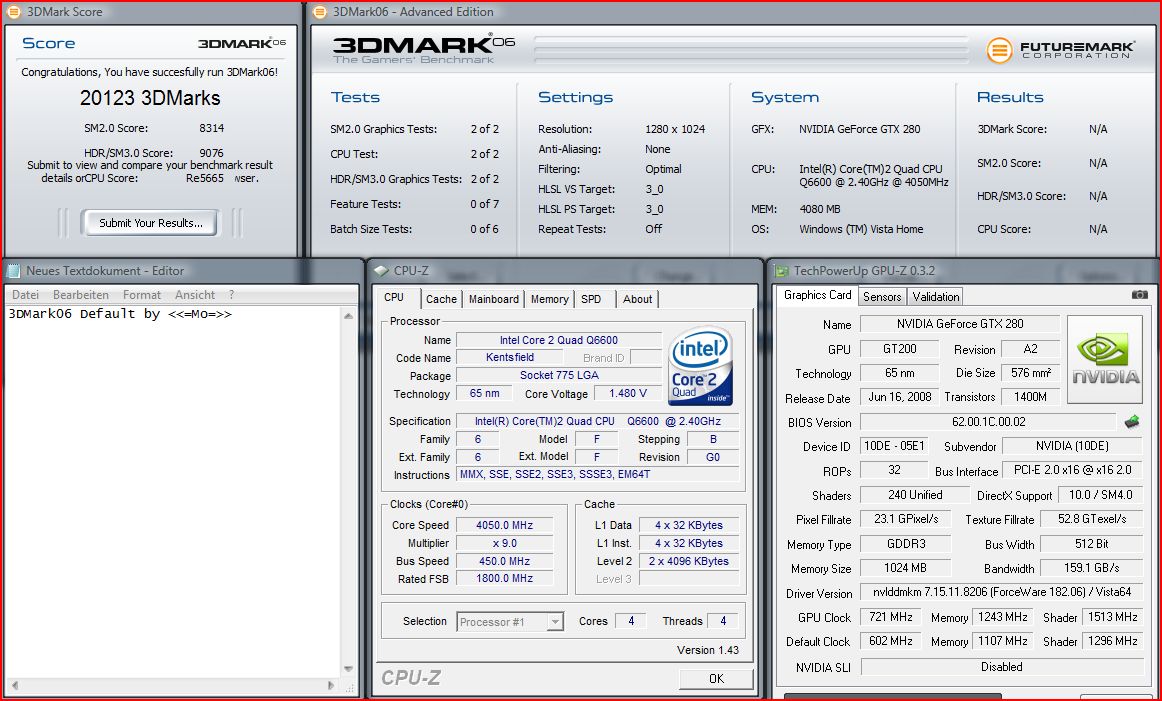Switch to the Cache tab in CPU-Z
The height and width of the screenshot is (701, 1162).
tap(441, 299)
